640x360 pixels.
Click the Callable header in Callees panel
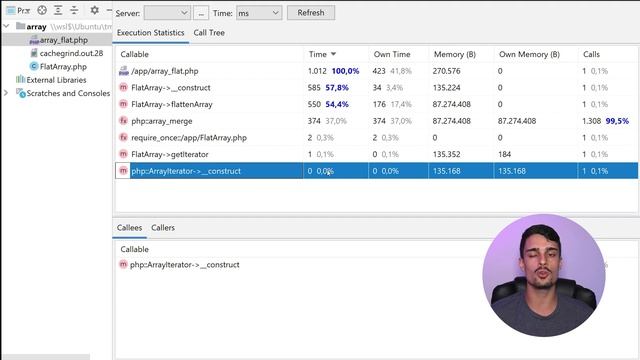click(134, 249)
